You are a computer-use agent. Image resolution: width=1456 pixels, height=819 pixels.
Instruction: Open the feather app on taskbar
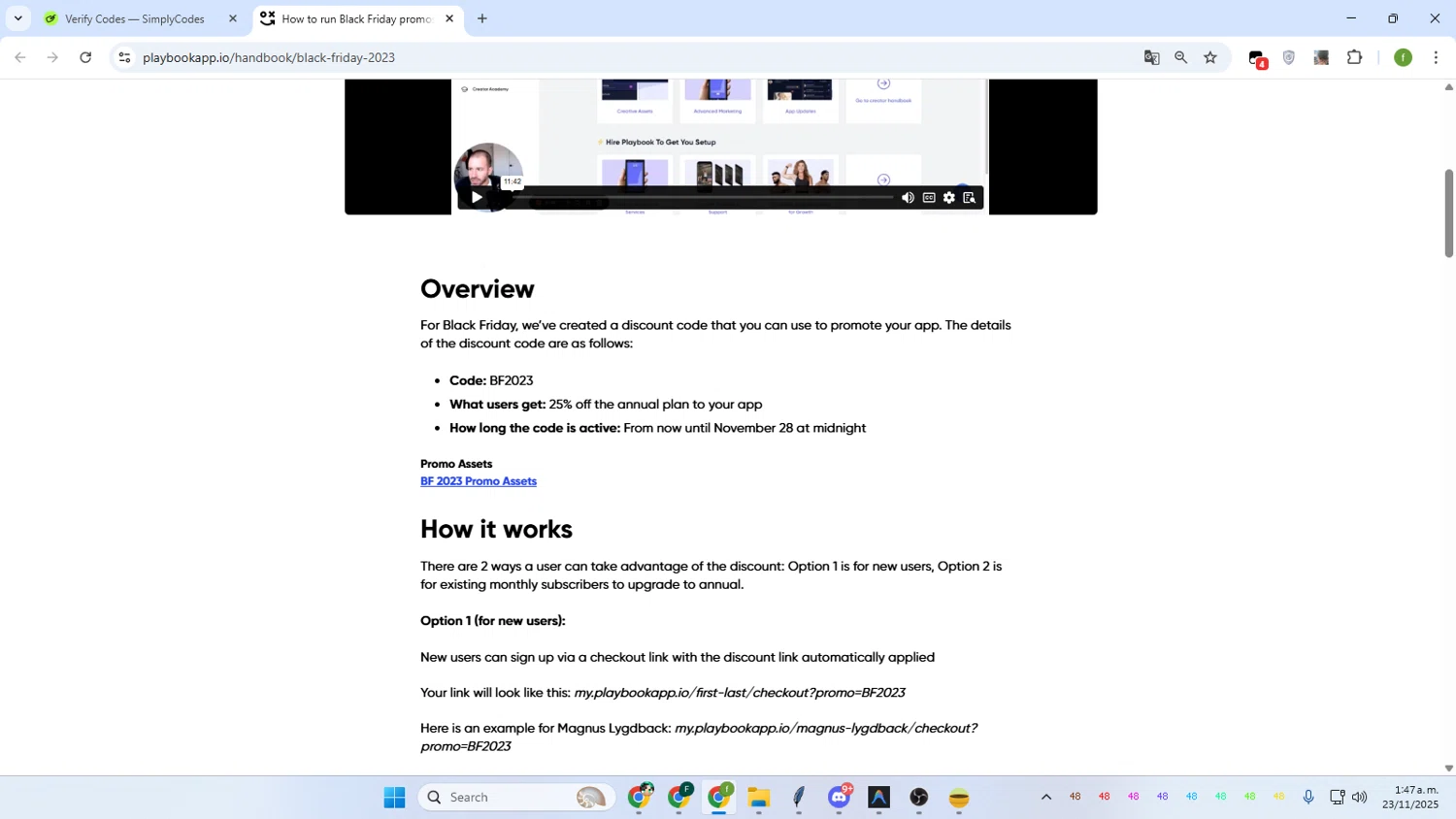tap(799, 798)
